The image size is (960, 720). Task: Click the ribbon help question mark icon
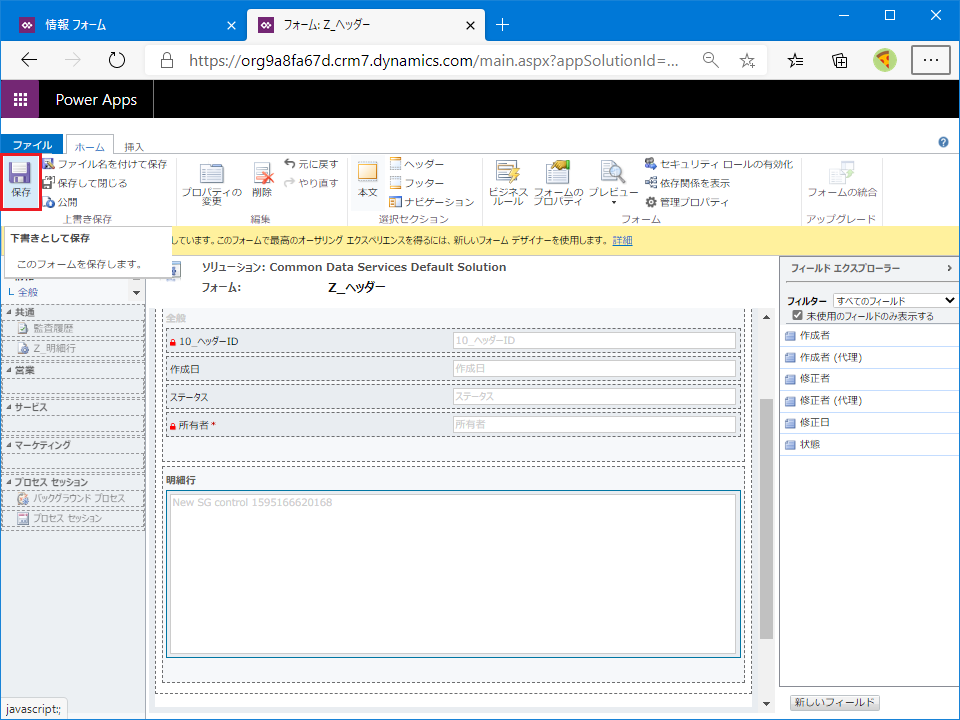tap(943, 142)
